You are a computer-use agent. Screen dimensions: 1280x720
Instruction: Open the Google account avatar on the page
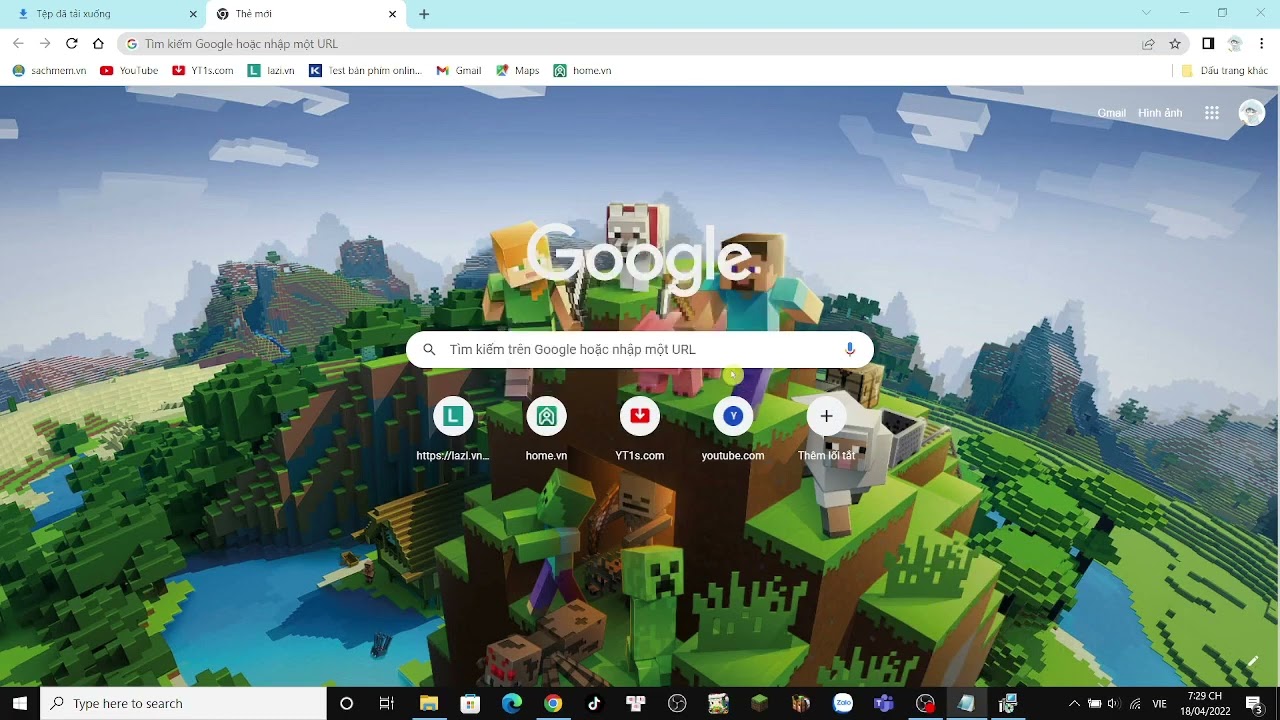pos(1251,113)
